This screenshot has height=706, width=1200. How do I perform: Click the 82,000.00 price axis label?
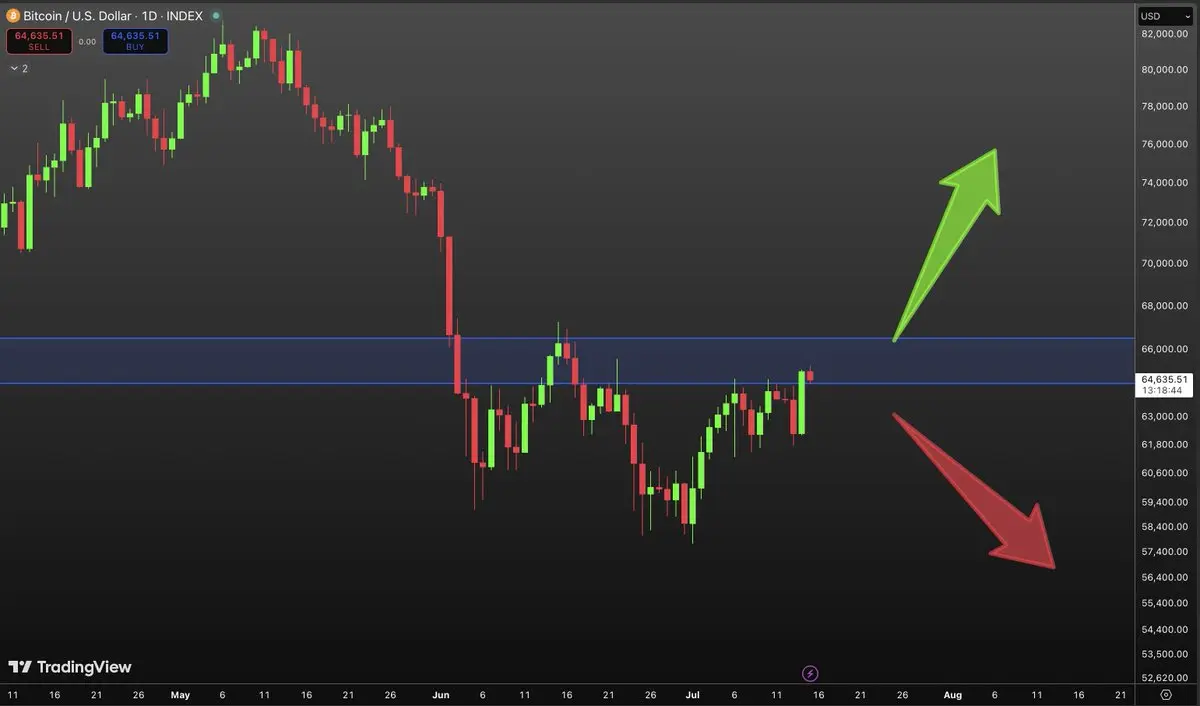(x=1165, y=34)
